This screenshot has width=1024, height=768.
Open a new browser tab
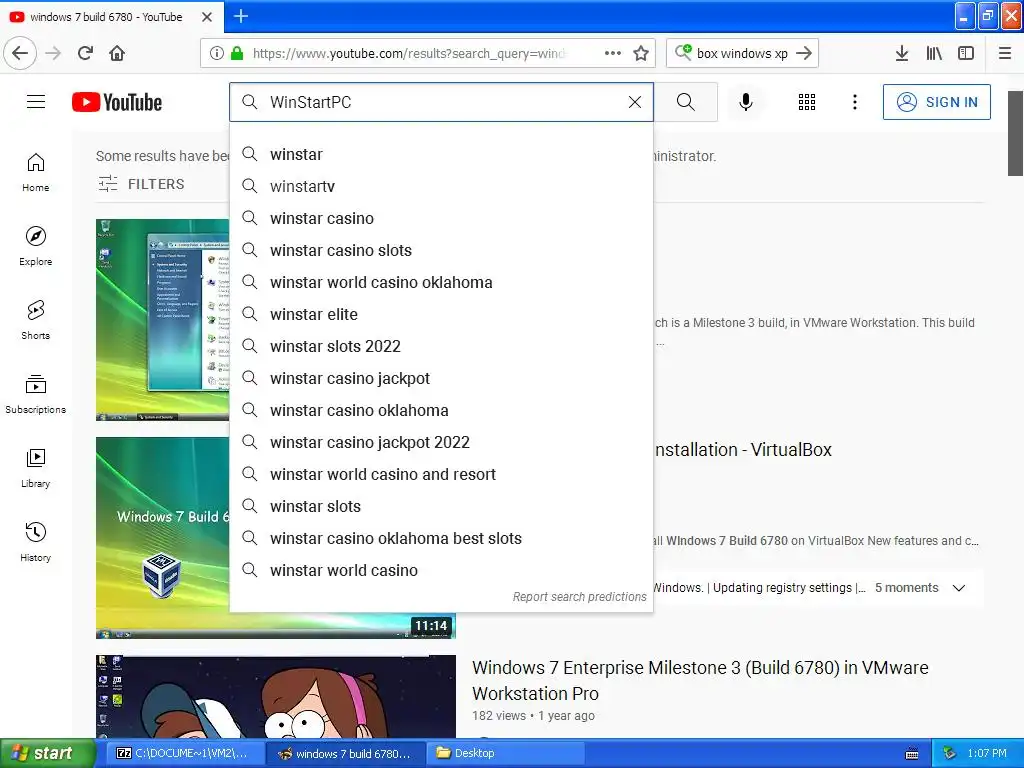tap(241, 16)
